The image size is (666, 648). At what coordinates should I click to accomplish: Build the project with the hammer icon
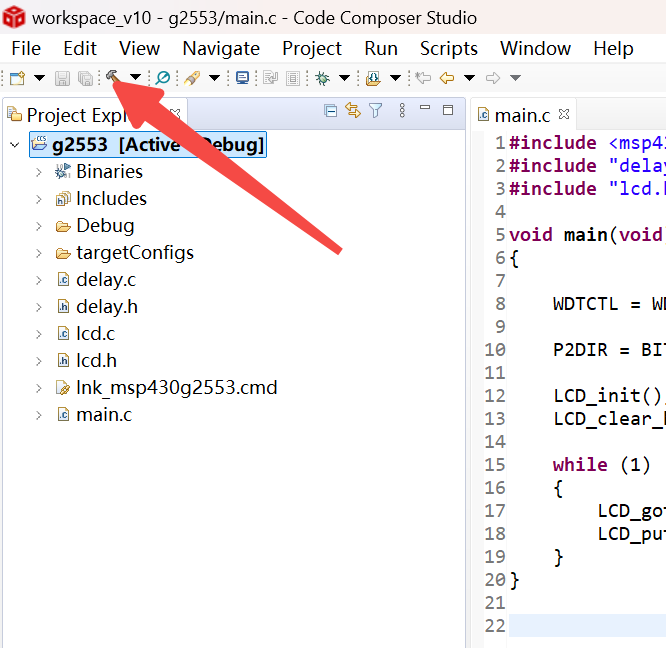[113, 77]
